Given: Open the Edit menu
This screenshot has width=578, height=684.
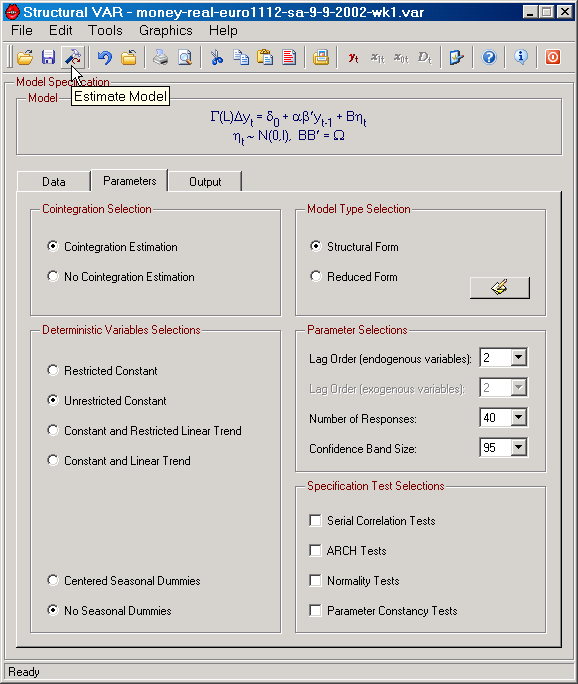Looking at the screenshot, I should 61,31.
